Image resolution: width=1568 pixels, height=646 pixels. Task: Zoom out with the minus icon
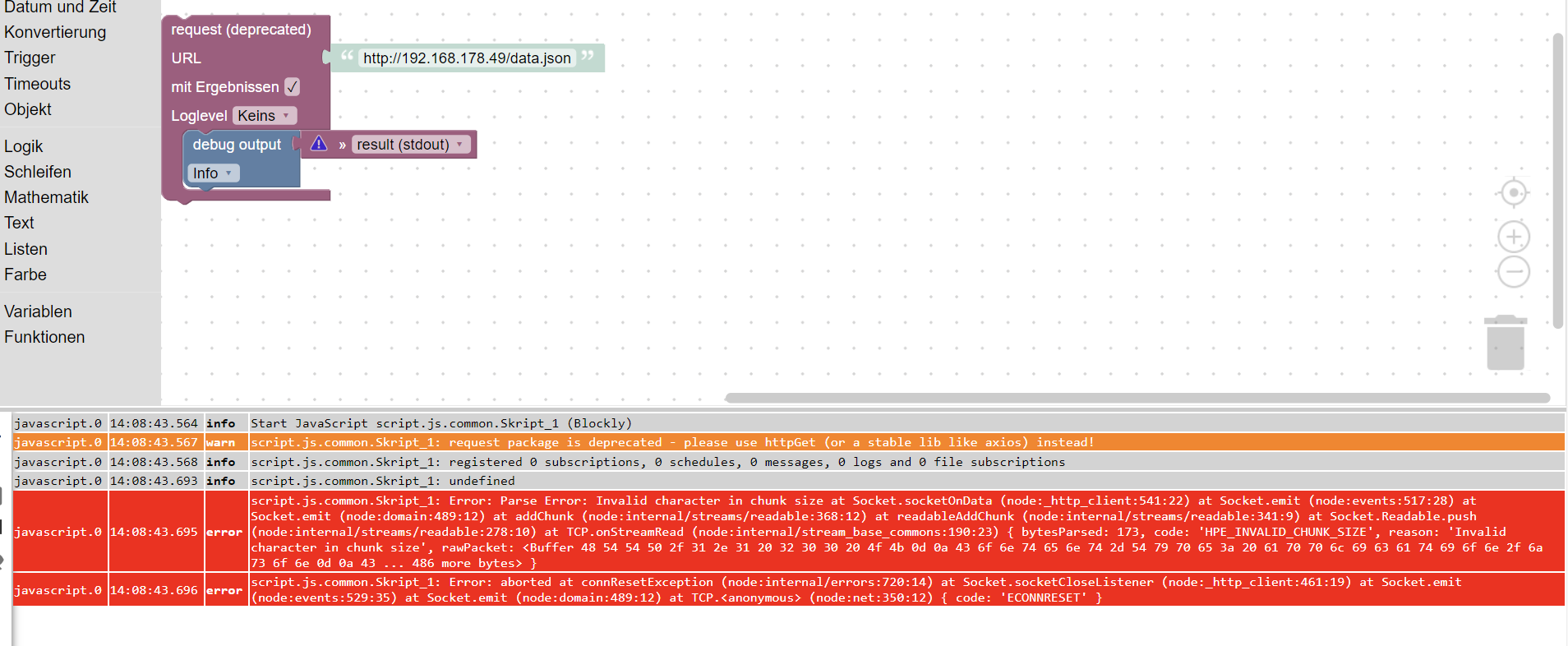point(1513,271)
